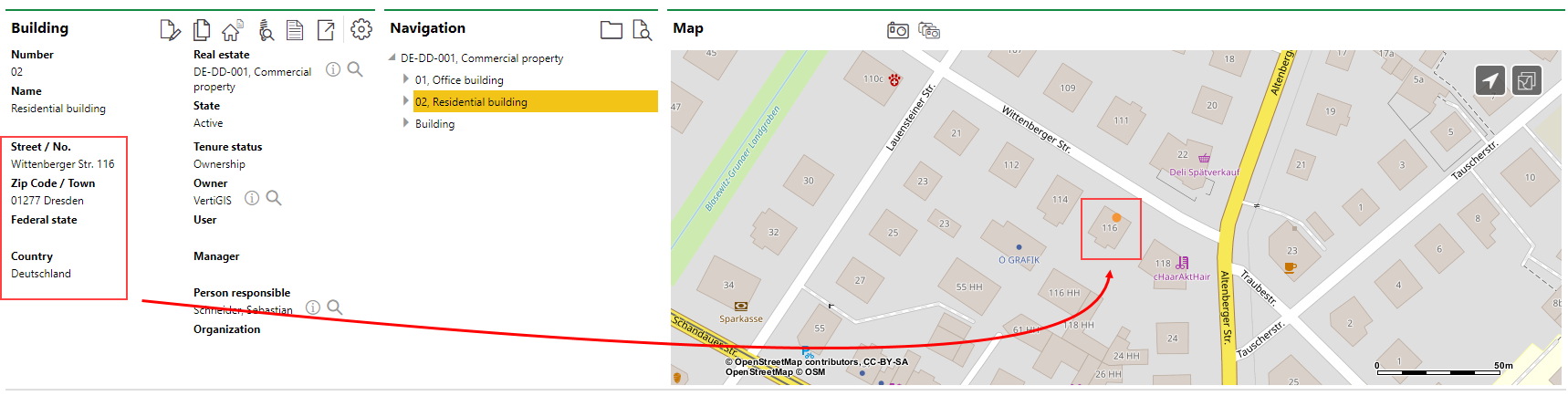
Task: Click the 01277 Dresden zip code text
Action: click(47, 201)
